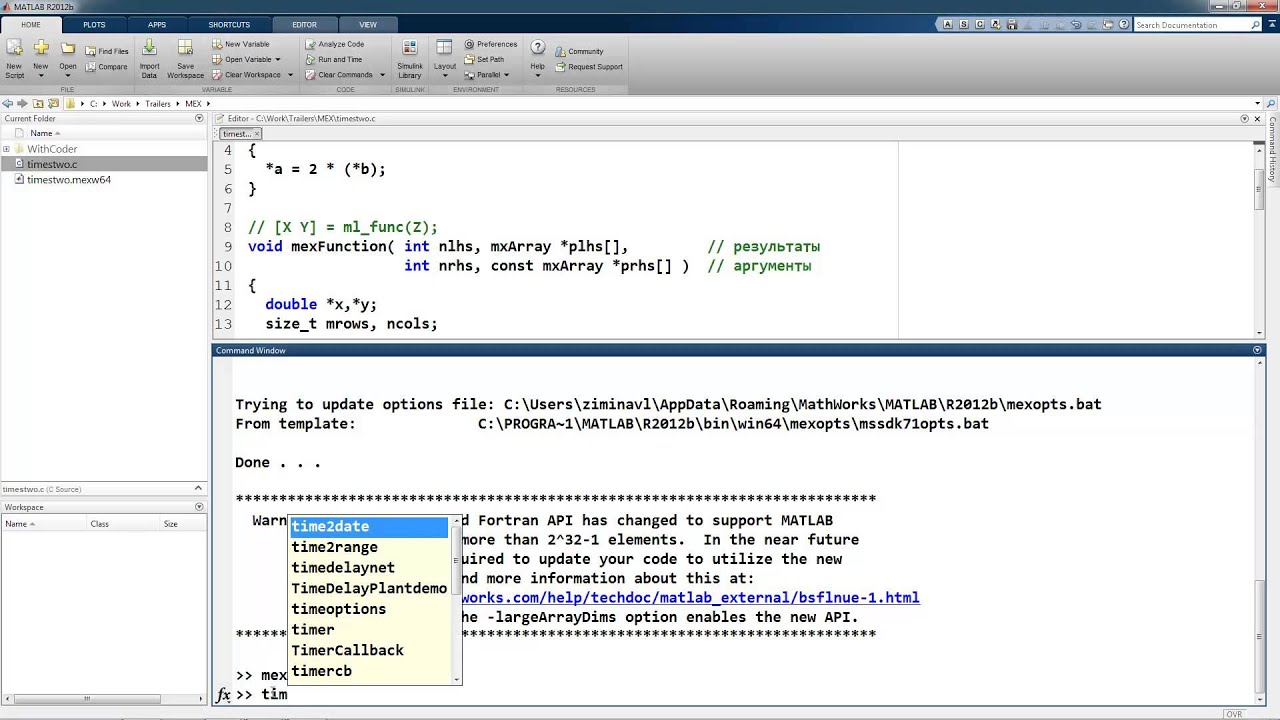Select timestwo.c in Current Folder
1280x720 pixels.
[x=104, y=164]
